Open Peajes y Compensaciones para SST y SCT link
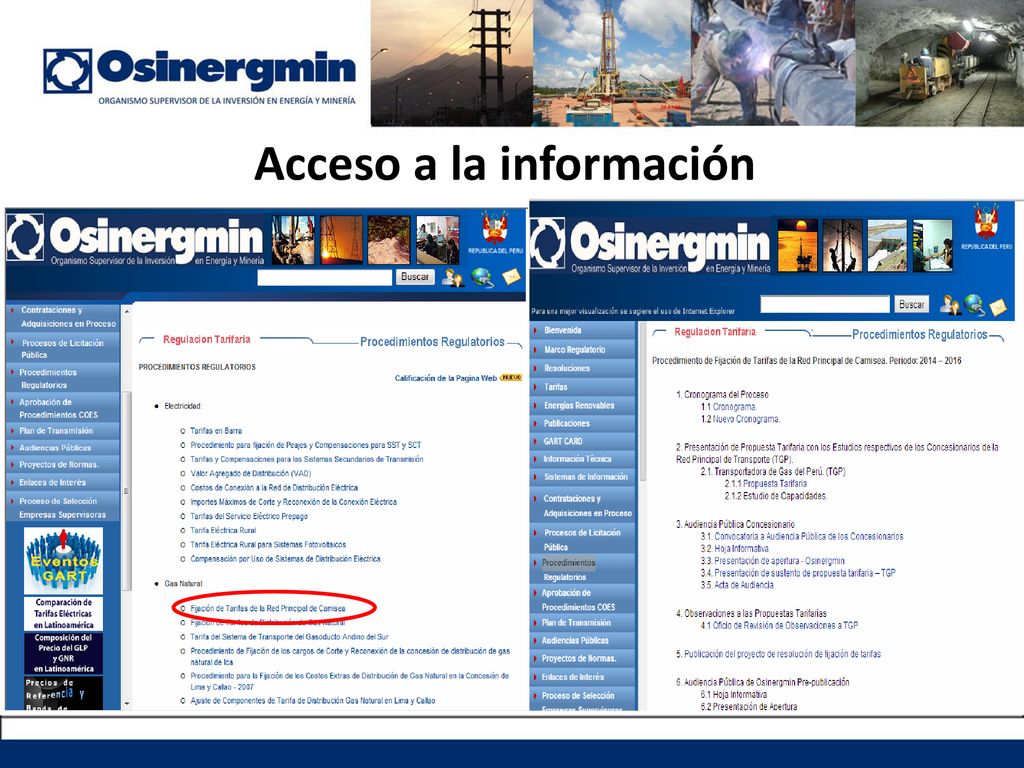 pyautogui.click(x=306, y=445)
